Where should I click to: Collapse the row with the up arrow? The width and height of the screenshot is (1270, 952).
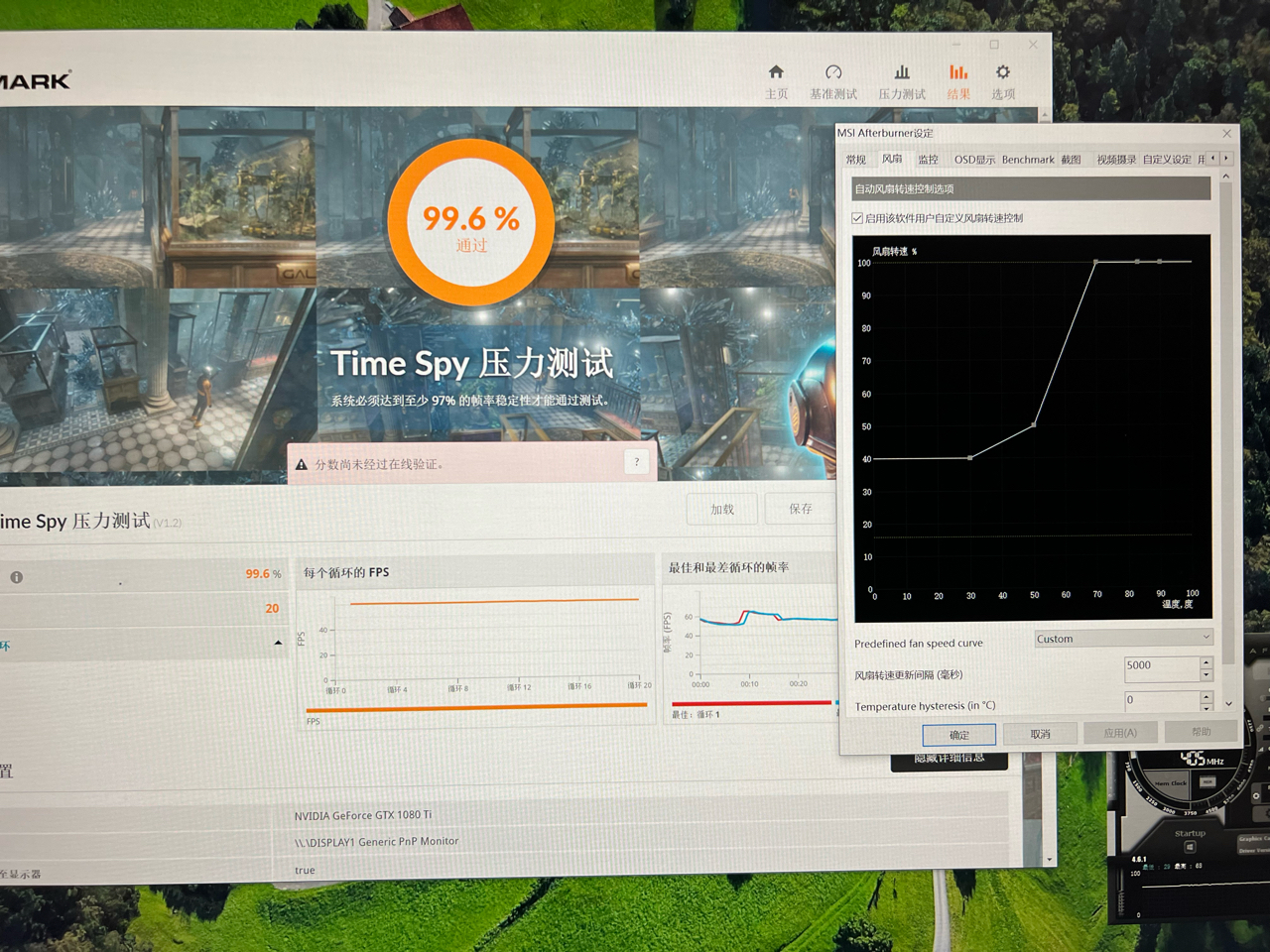pyautogui.click(x=278, y=644)
